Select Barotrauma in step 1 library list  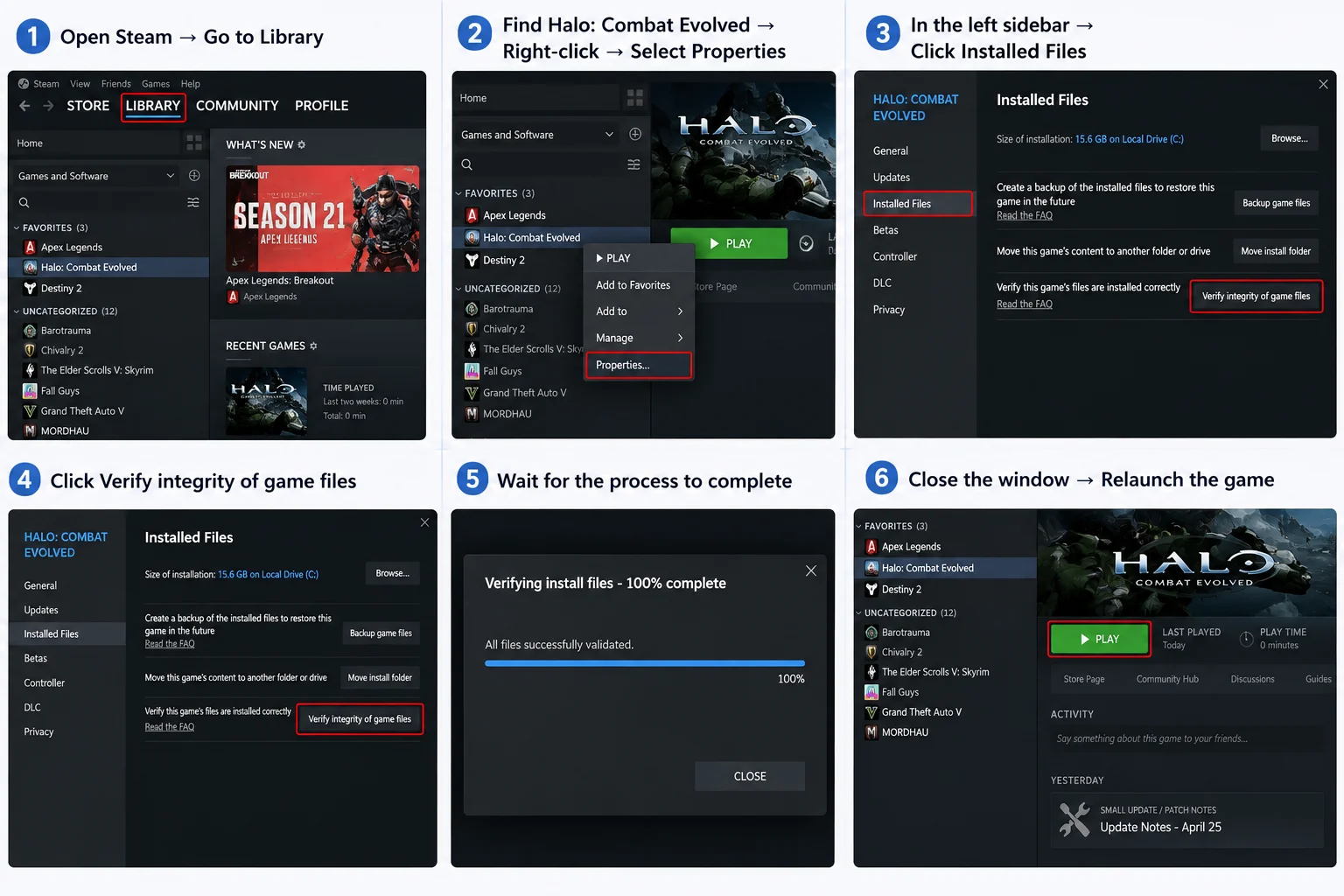108,331
